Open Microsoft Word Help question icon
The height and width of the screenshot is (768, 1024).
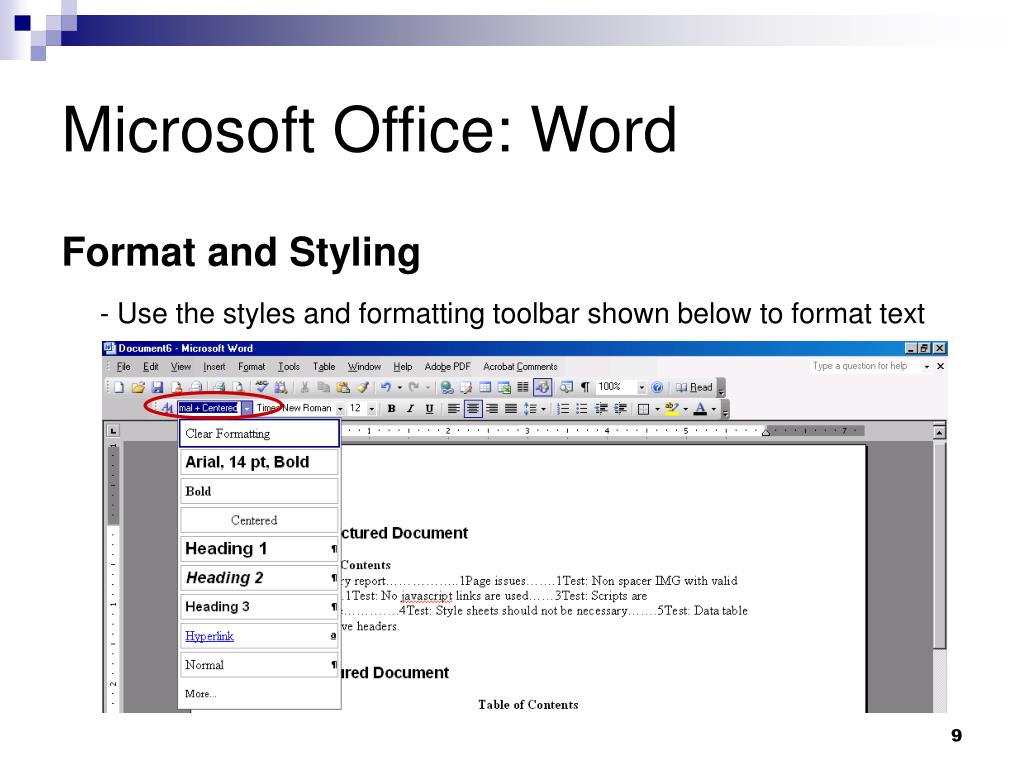(x=657, y=387)
